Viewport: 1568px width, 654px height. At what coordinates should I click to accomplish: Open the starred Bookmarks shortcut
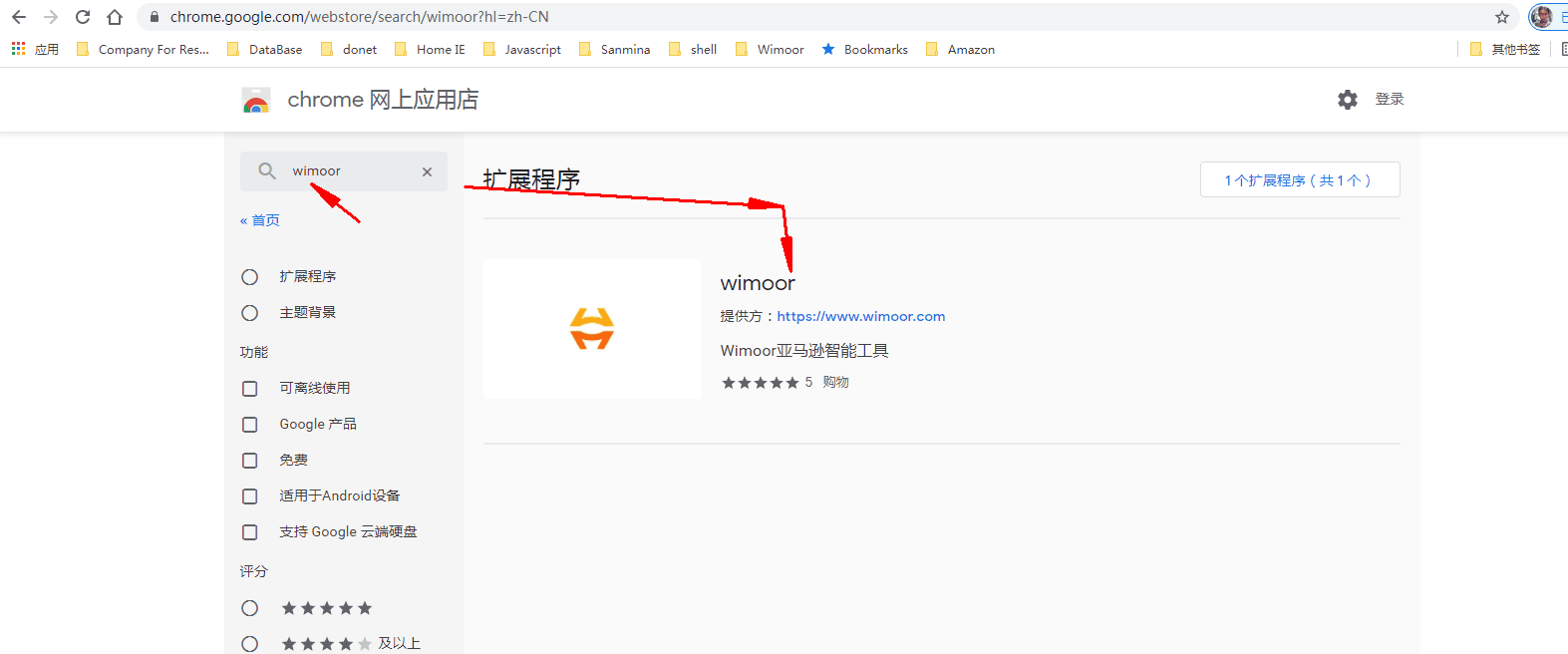(x=864, y=49)
